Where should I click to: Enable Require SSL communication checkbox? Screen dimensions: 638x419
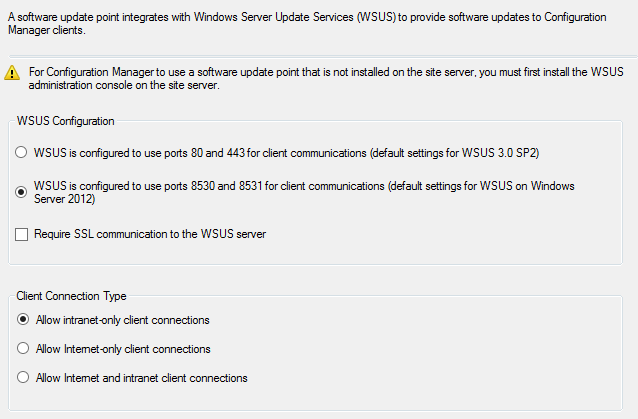[23, 234]
